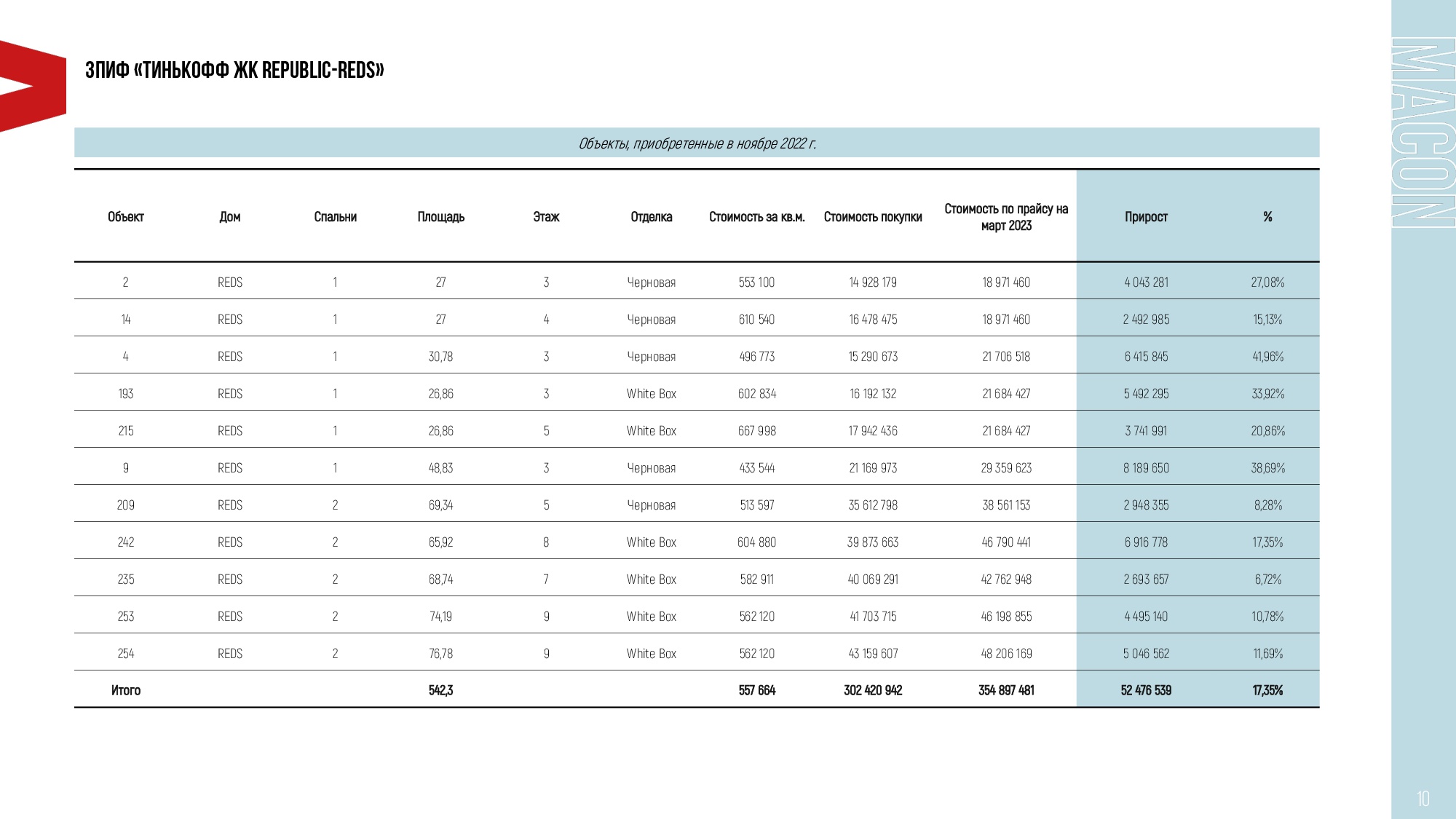
Task: Click the slide title ЗПИФ Тинькофф ЖК Republic-Reds
Action: pyautogui.click(x=234, y=70)
